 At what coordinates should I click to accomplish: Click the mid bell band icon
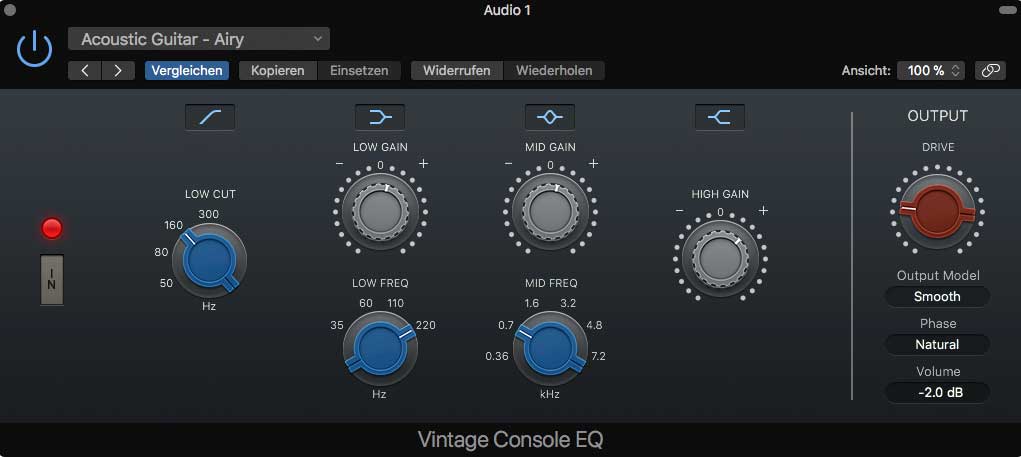[x=550, y=117]
